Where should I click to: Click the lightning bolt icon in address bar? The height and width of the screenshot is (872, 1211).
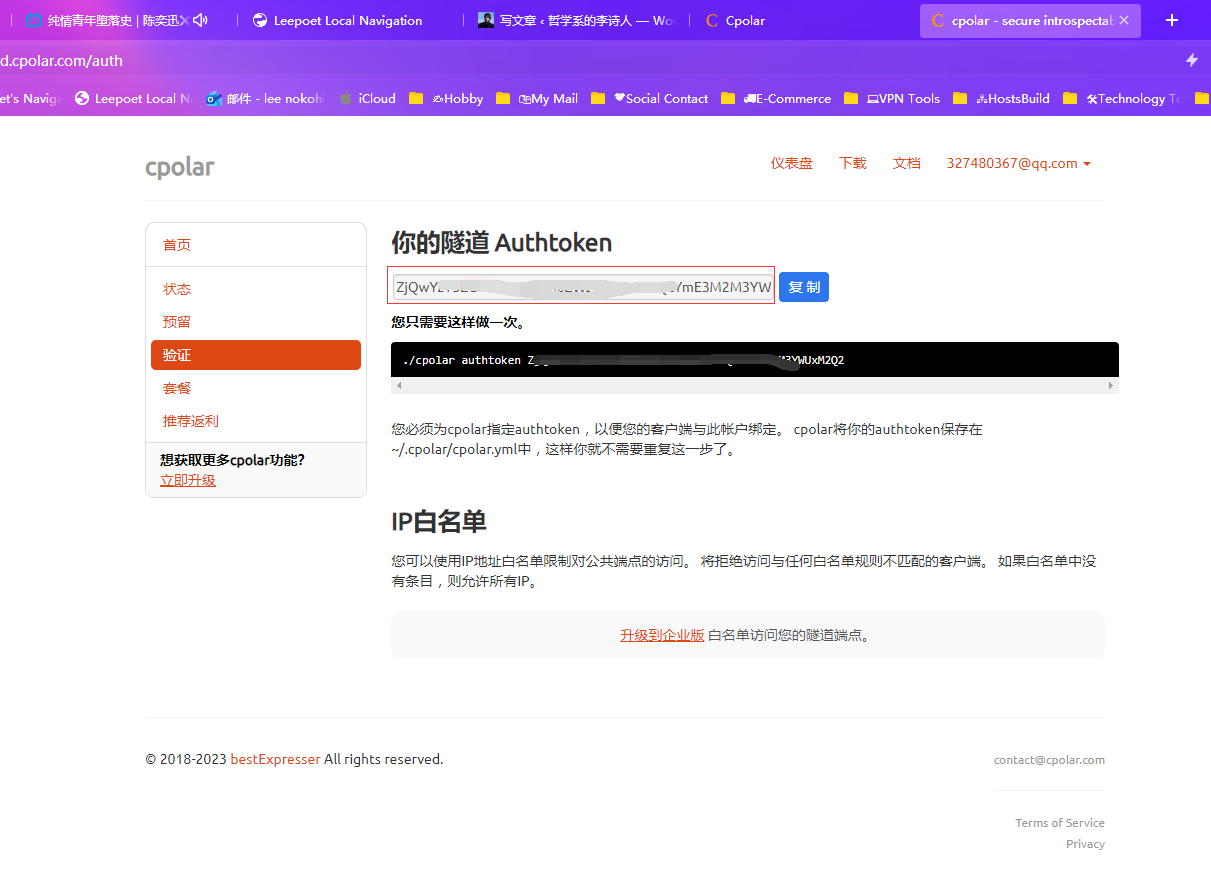[1191, 60]
